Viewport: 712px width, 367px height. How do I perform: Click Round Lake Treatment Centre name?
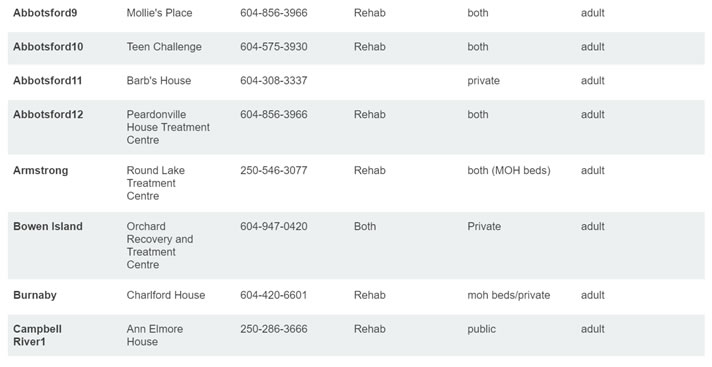click(156, 183)
